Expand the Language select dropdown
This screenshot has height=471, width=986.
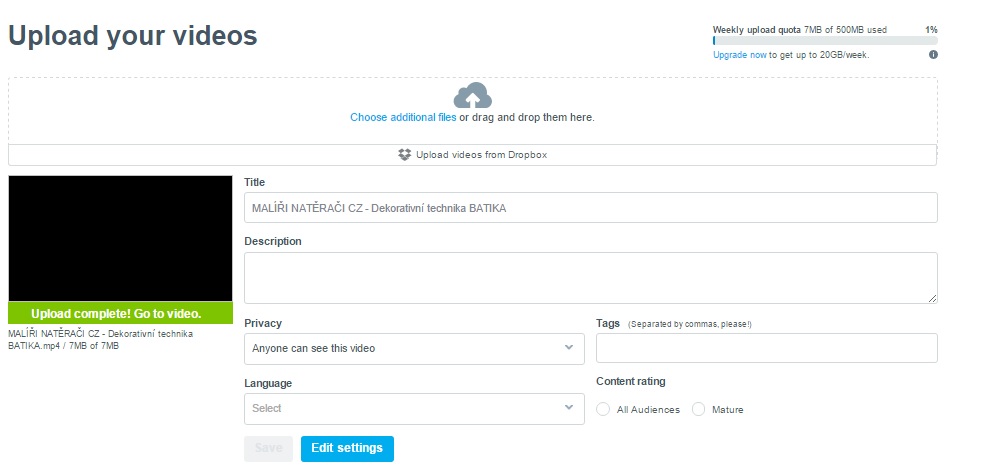pyautogui.click(x=414, y=409)
